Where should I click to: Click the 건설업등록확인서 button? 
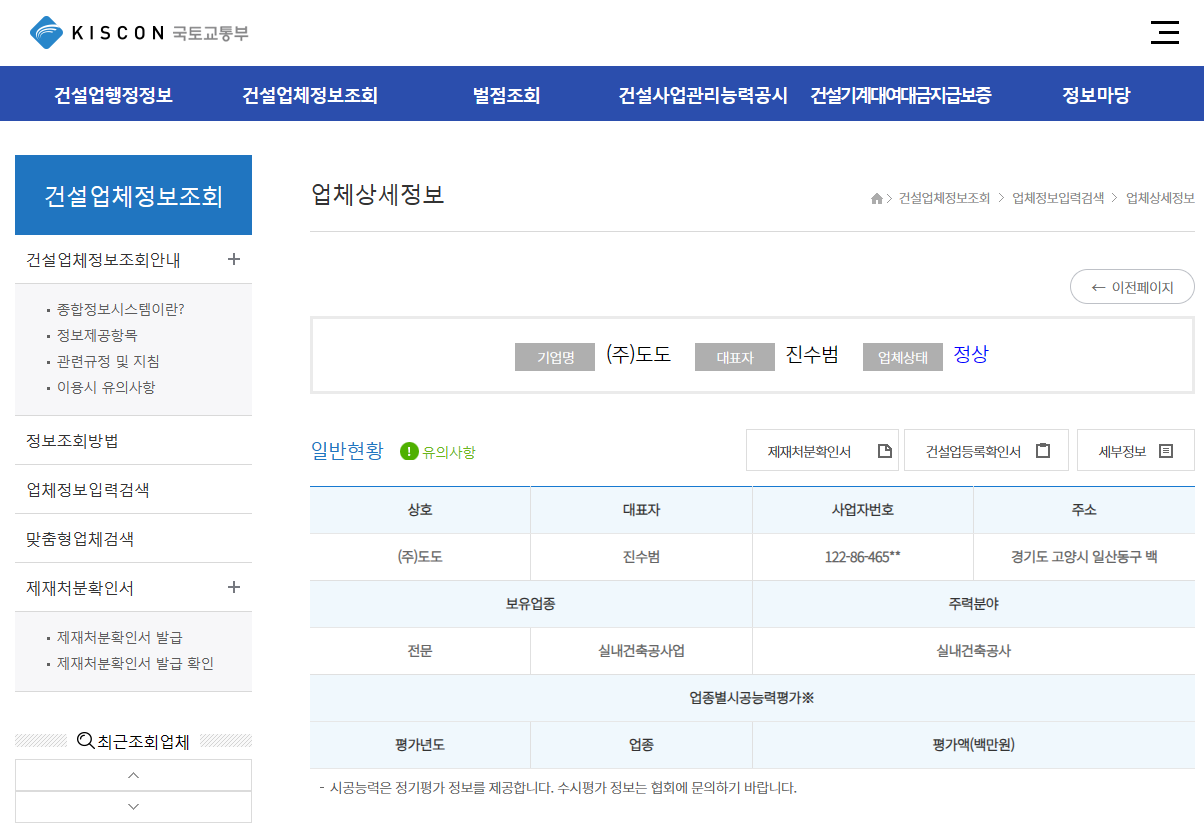[986, 450]
